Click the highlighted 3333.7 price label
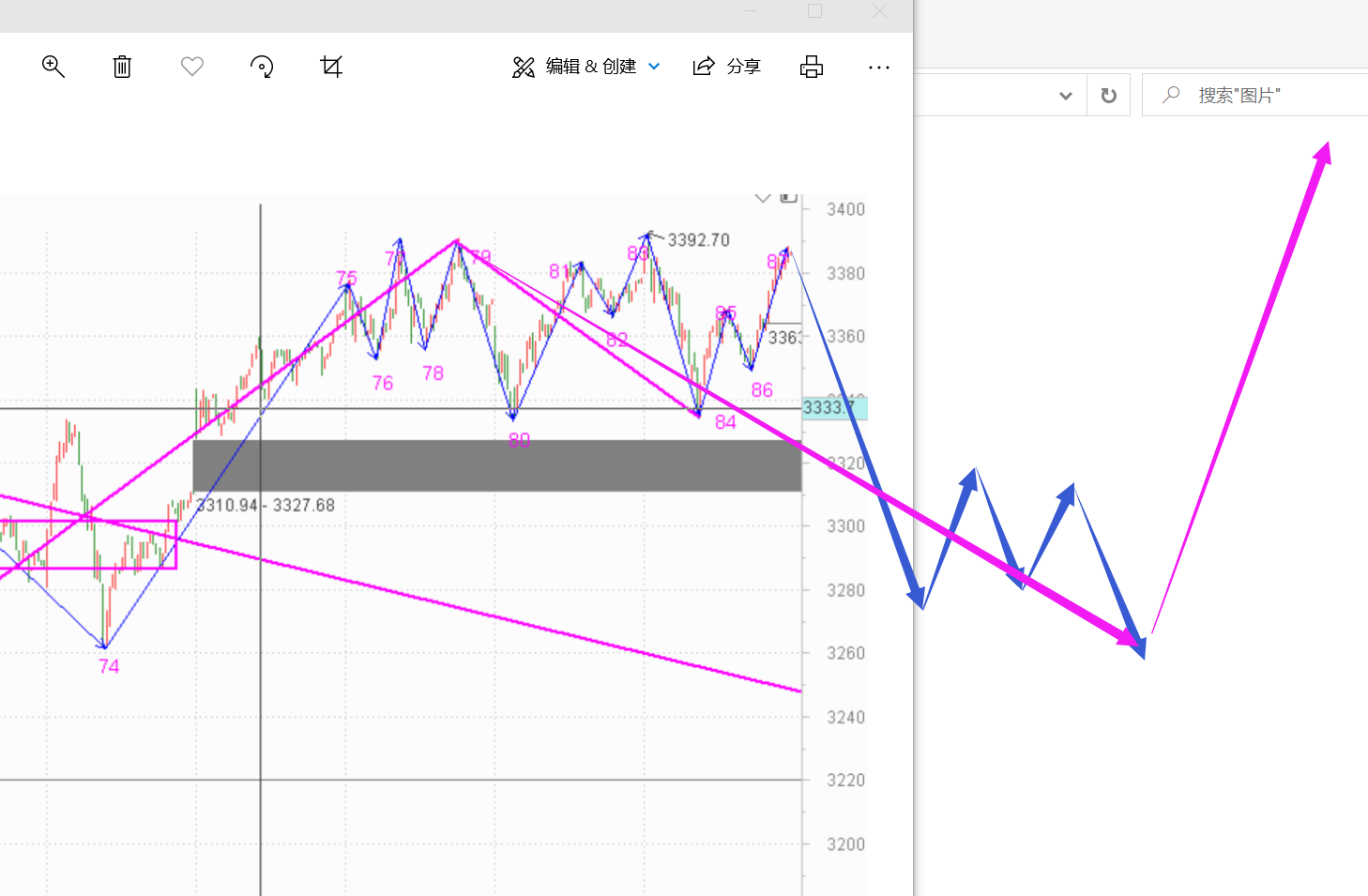Image resolution: width=1368 pixels, height=896 pixels. pos(833,408)
